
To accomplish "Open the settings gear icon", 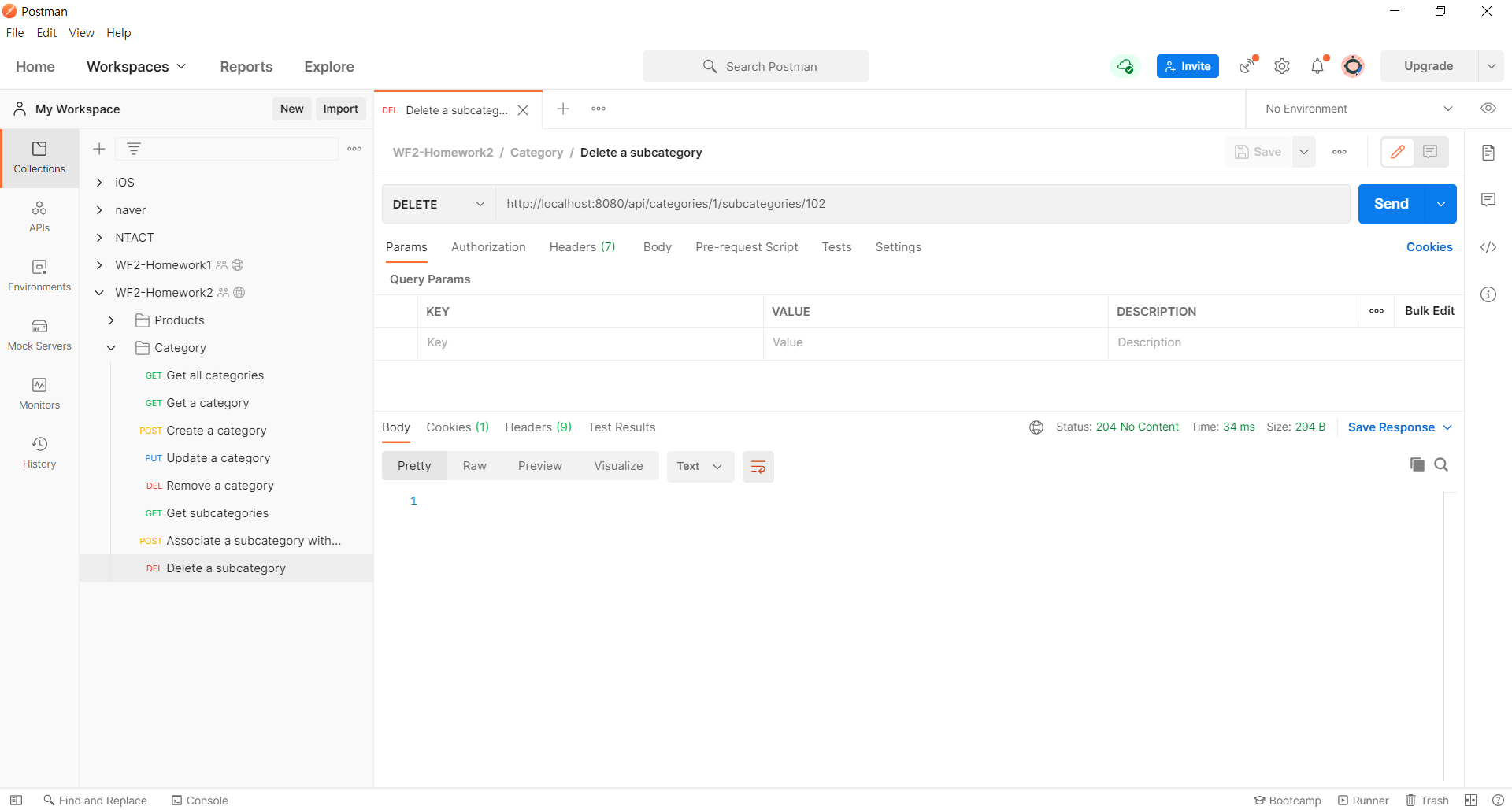I will click(x=1282, y=66).
